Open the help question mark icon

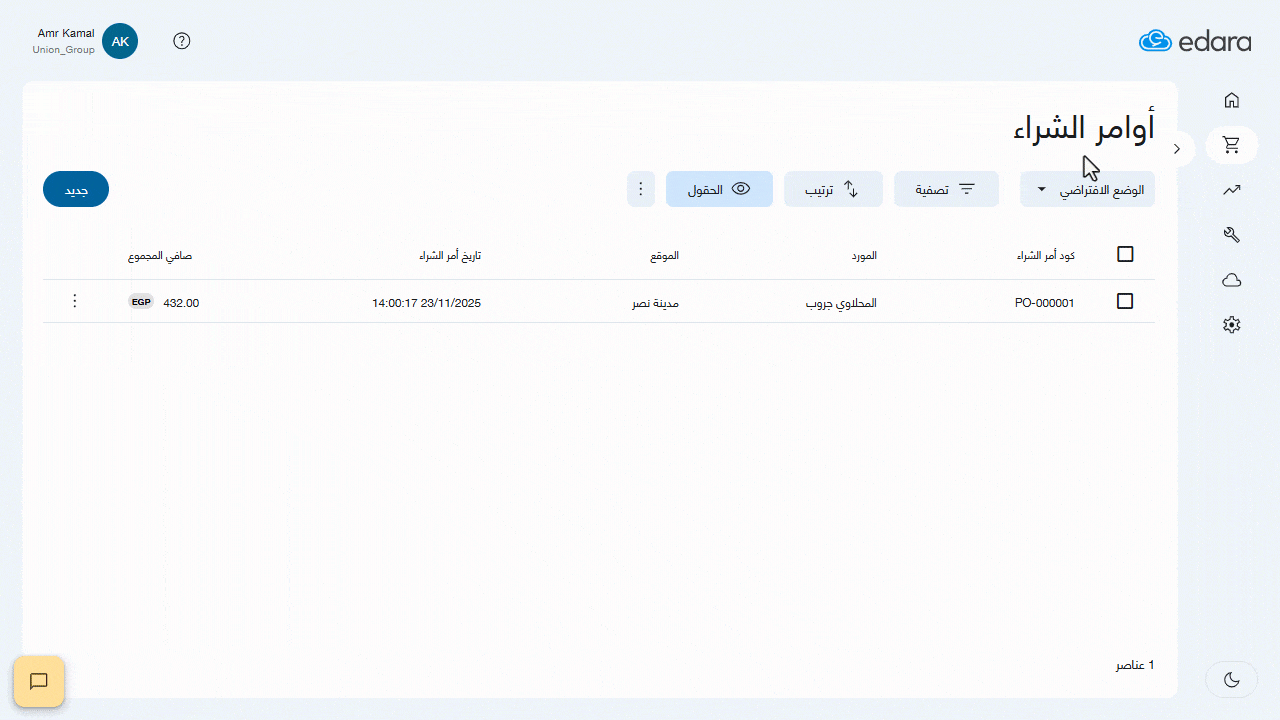[x=182, y=41]
